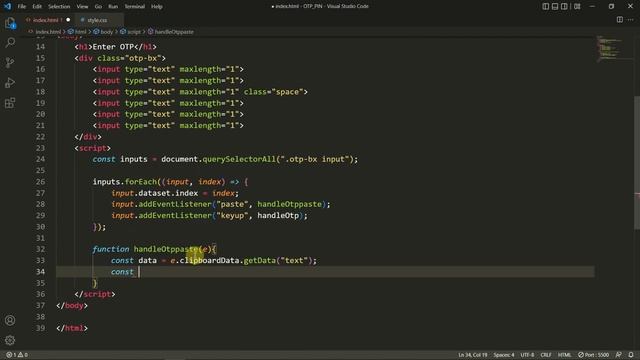Change encoding via UTF-8 status item
Viewport: 640px width, 360px height.
[x=527, y=355]
